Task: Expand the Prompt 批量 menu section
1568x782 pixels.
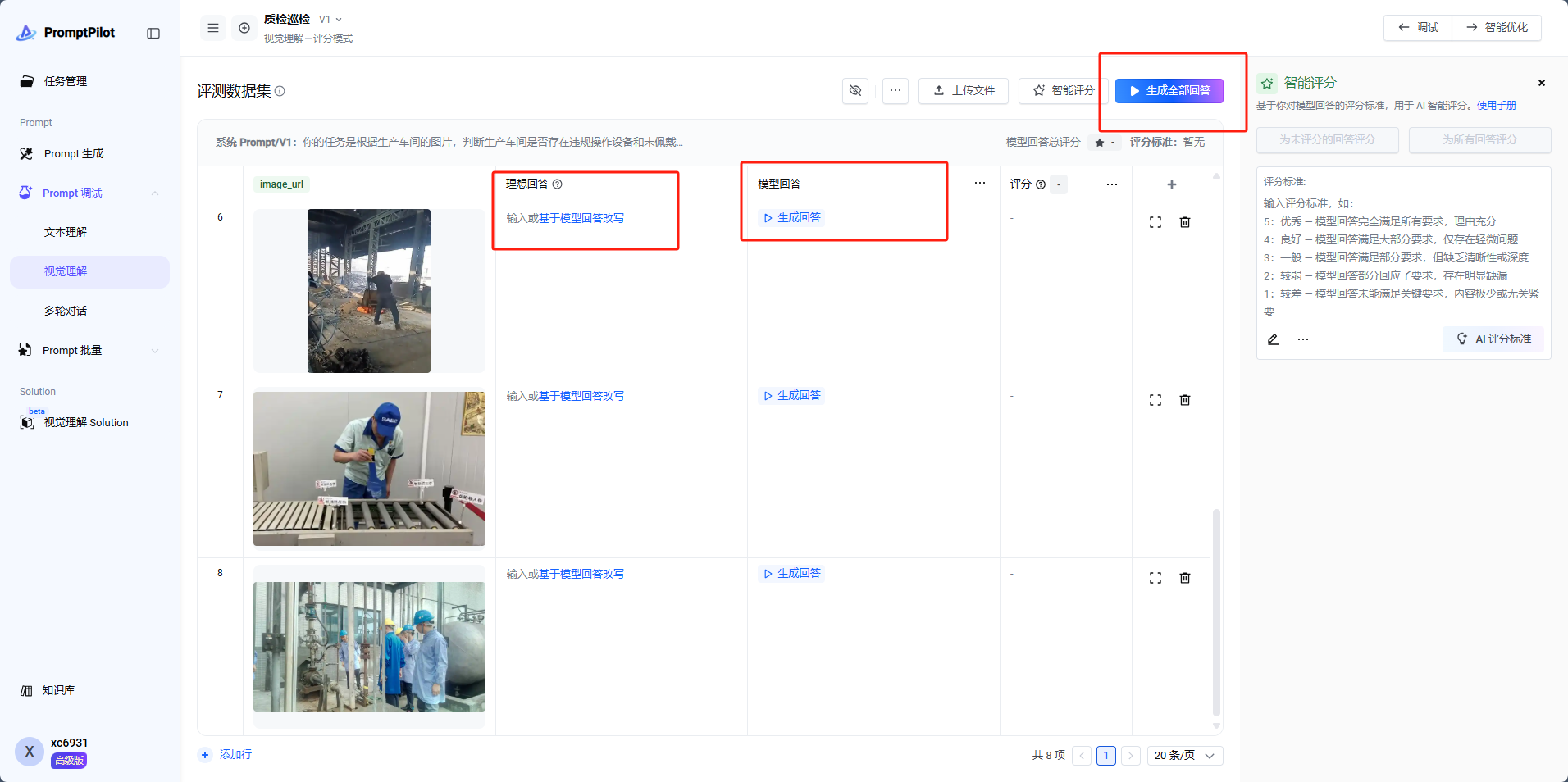Action: pyautogui.click(x=155, y=351)
